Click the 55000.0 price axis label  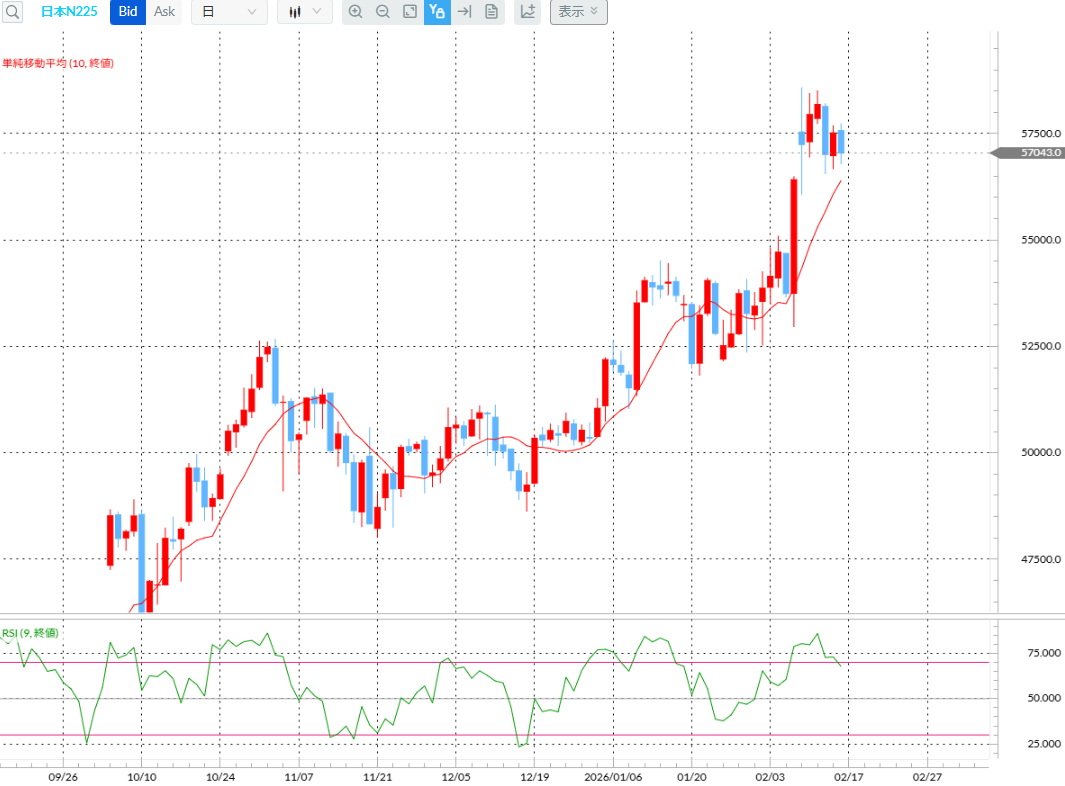point(1041,240)
